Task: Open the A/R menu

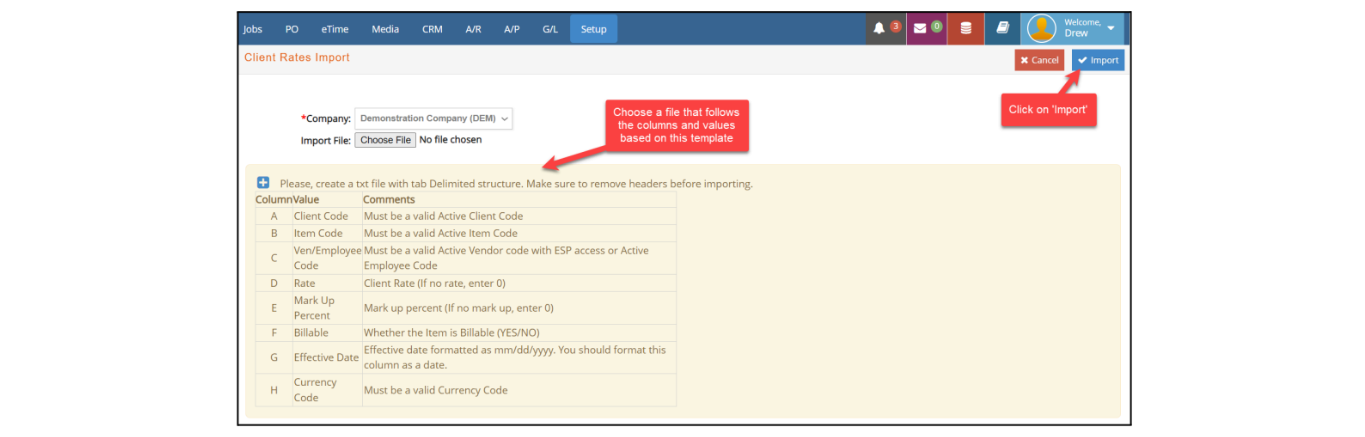Action: coord(473,29)
